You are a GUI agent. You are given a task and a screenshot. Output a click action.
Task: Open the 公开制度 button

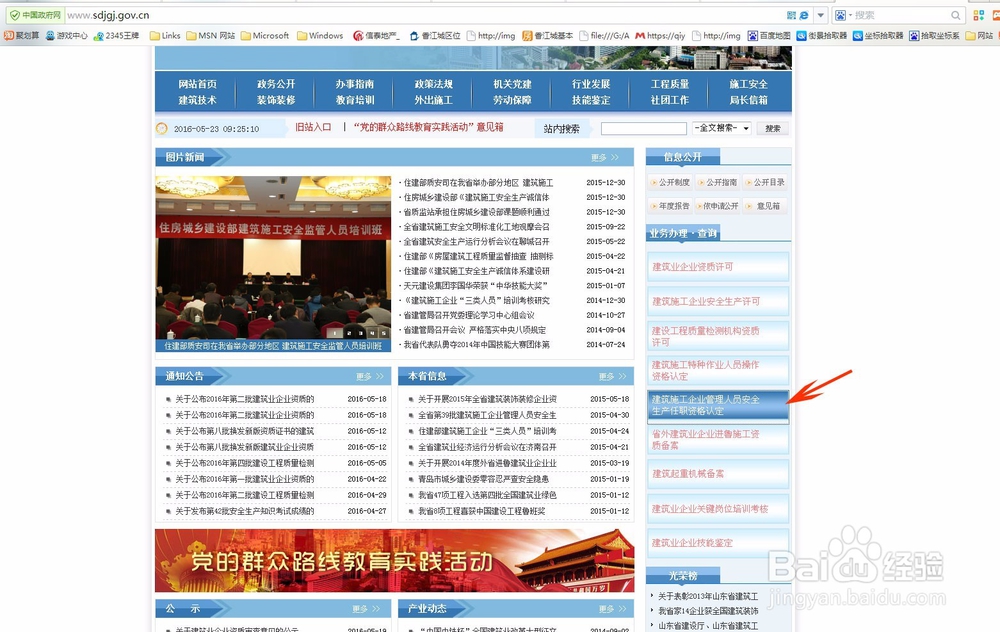[x=670, y=182]
